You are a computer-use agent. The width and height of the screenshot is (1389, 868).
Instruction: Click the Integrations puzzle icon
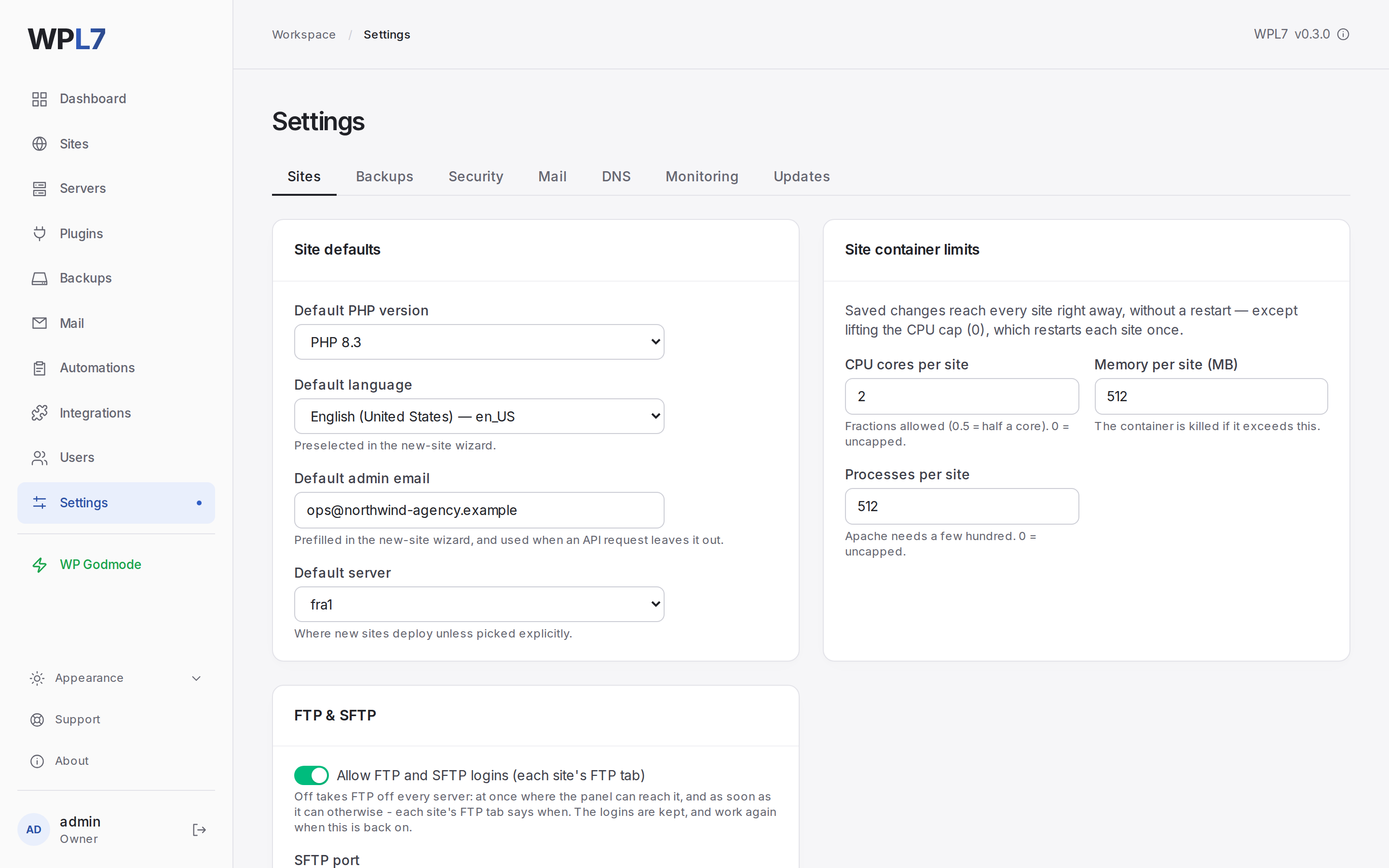39,413
